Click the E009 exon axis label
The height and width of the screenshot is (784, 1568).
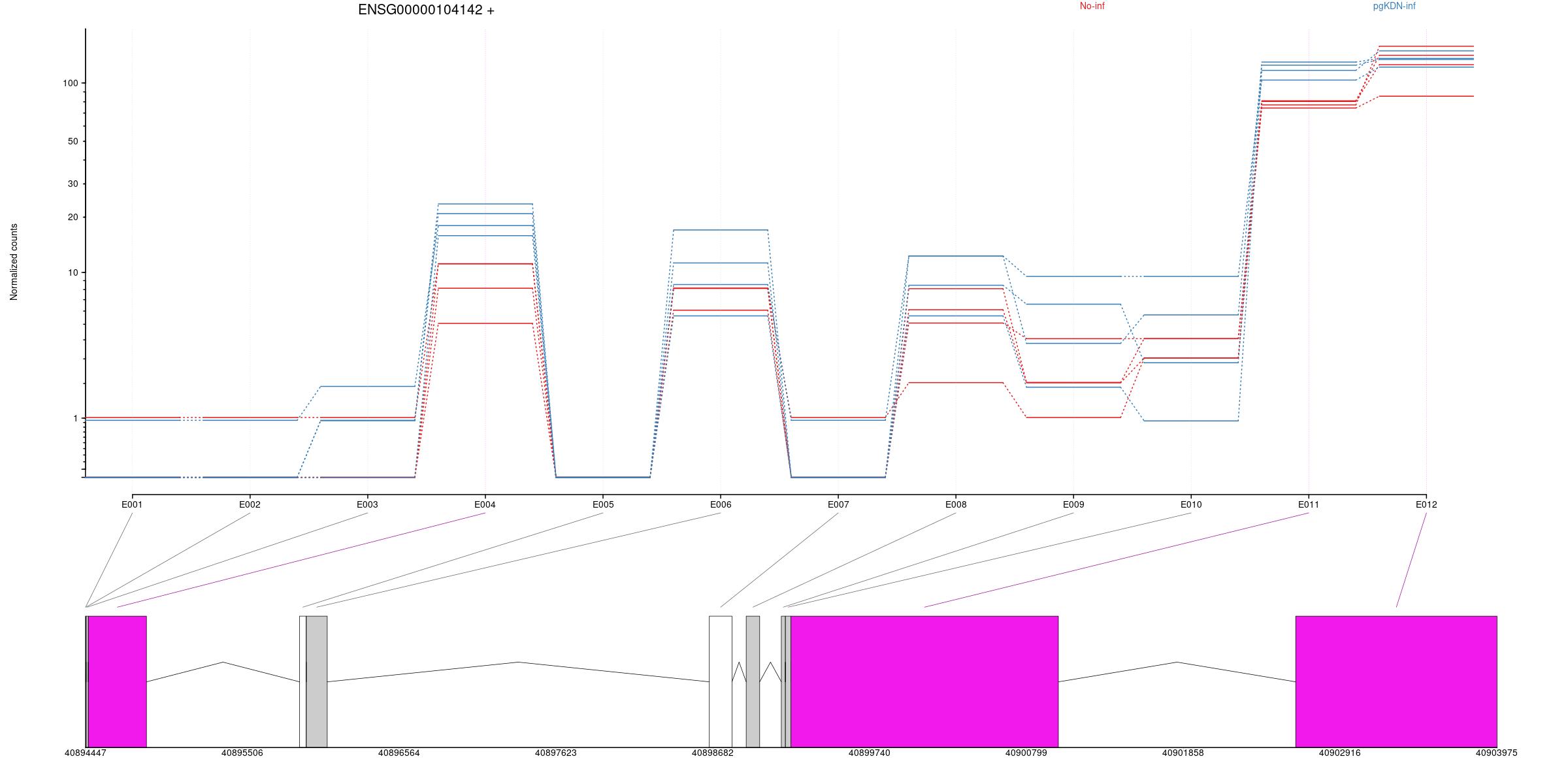[1073, 504]
